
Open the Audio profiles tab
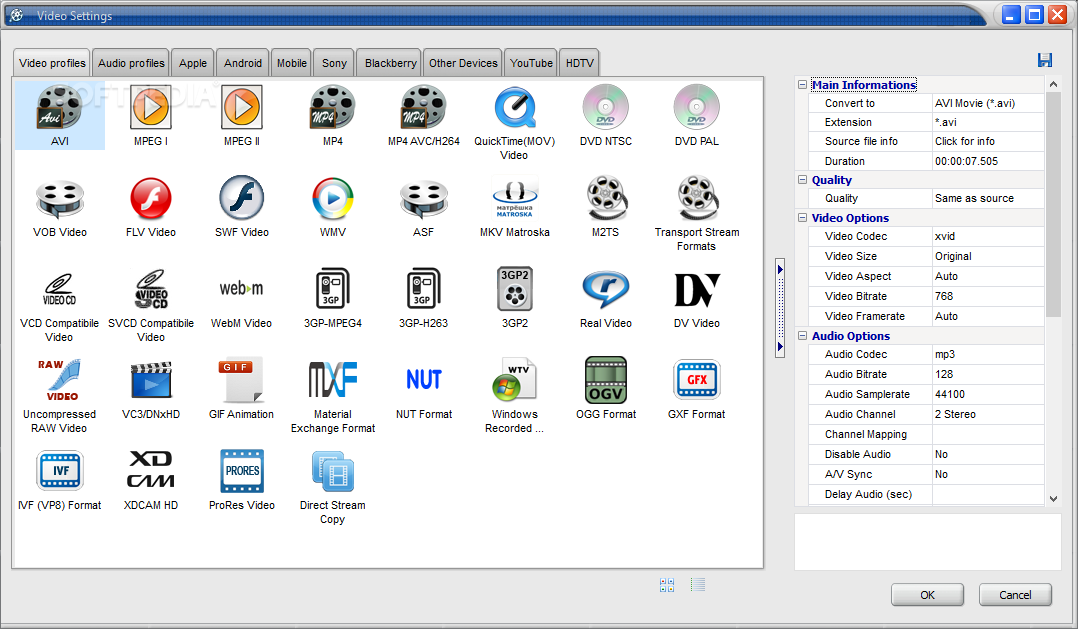click(131, 63)
